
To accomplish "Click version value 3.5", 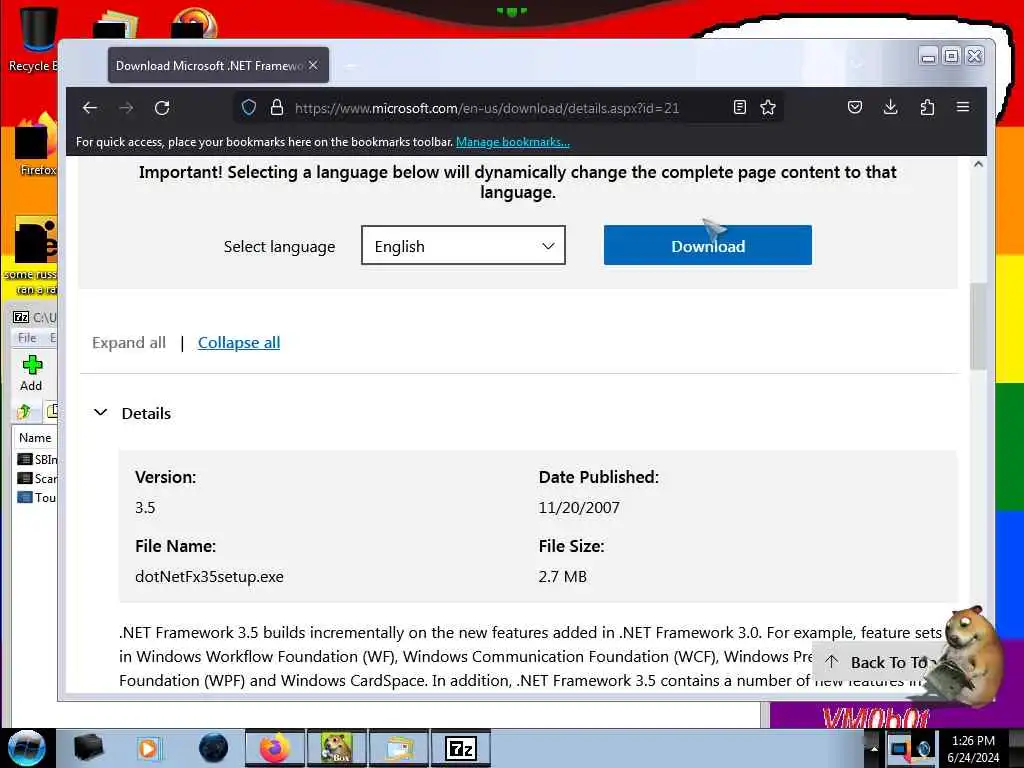I will [x=145, y=507].
